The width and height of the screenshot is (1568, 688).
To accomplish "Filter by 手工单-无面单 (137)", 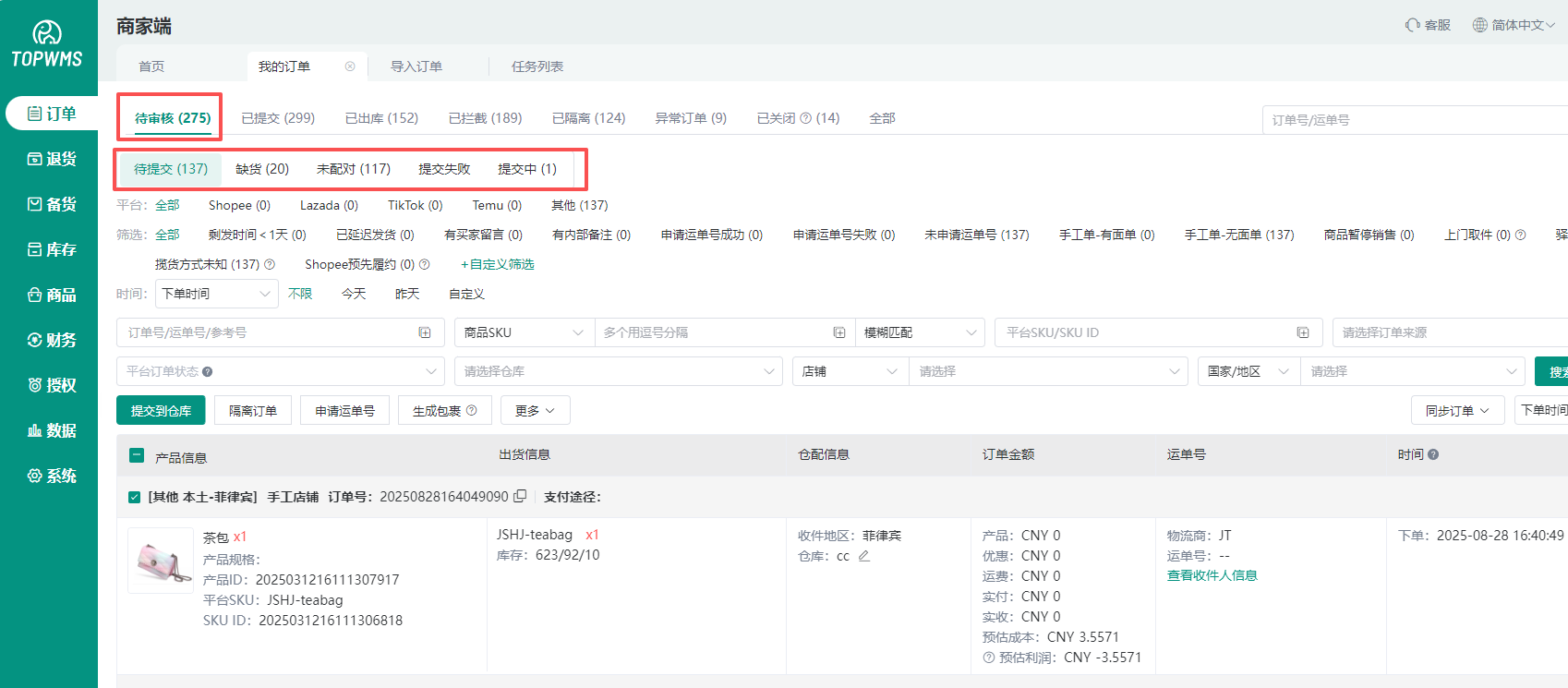I will pyautogui.click(x=1239, y=235).
